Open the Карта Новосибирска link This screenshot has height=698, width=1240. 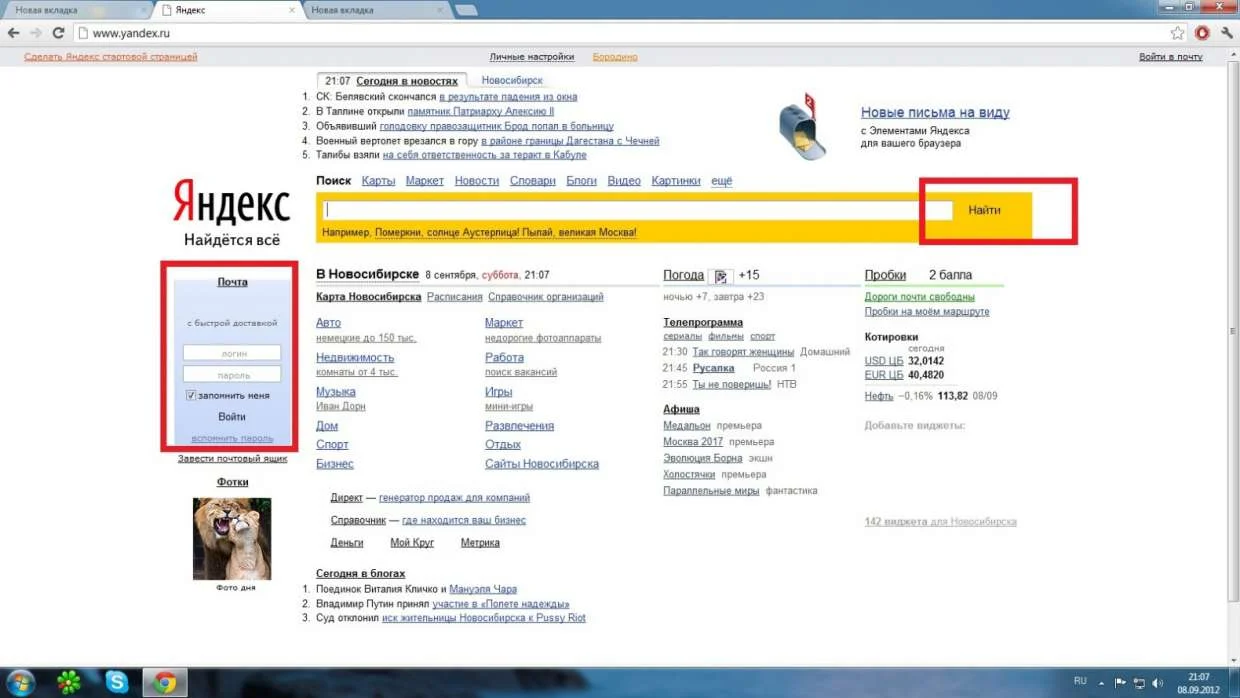pyautogui.click(x=368, y=297)
